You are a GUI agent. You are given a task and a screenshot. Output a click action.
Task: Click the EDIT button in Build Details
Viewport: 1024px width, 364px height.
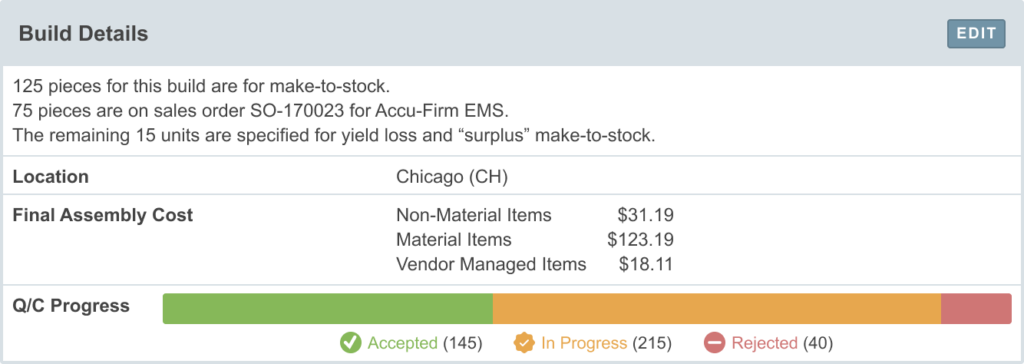click(x=976, y=34)
